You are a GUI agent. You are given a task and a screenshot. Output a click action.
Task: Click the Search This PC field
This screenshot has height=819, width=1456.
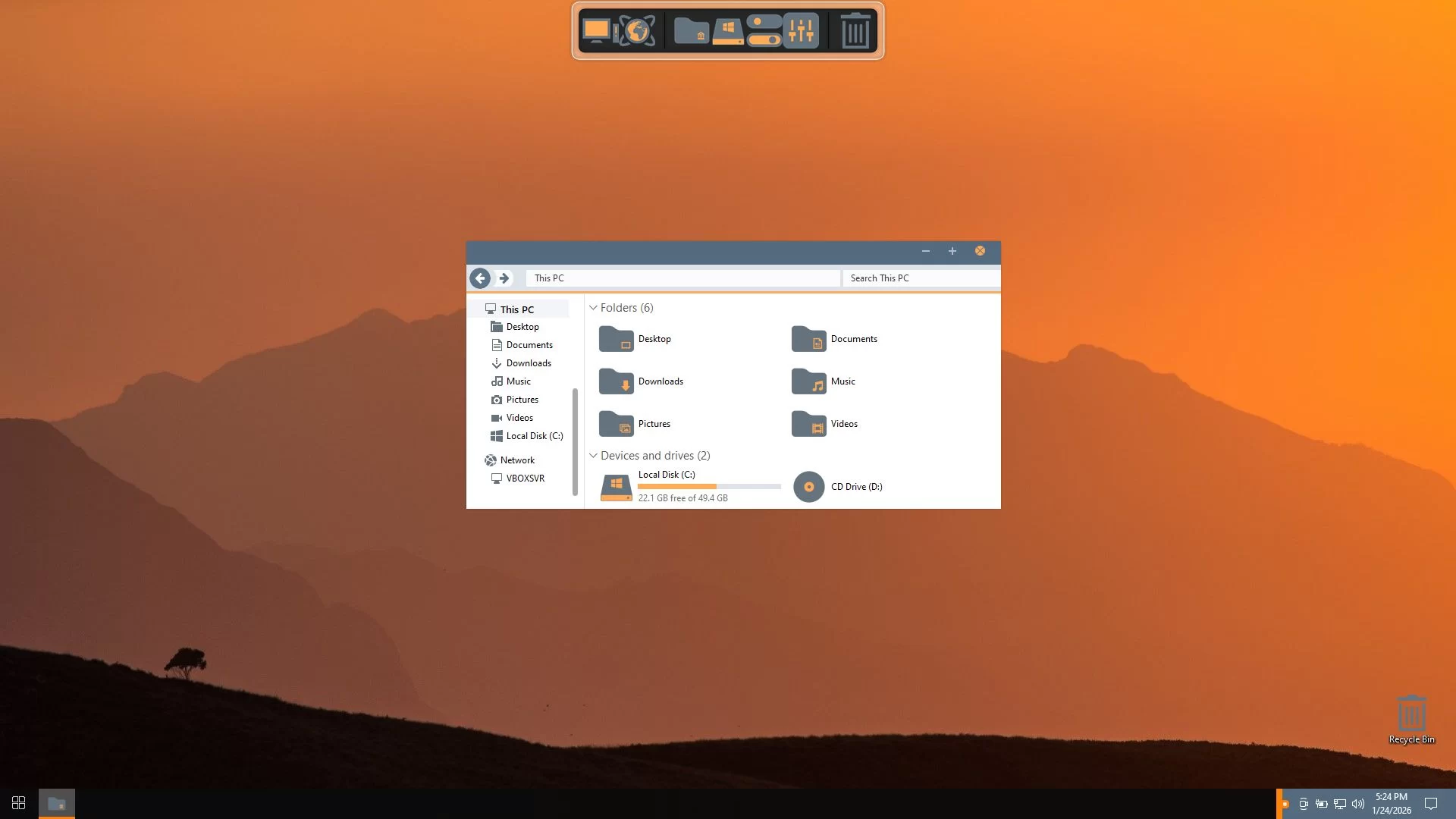[x=921, y=278]
